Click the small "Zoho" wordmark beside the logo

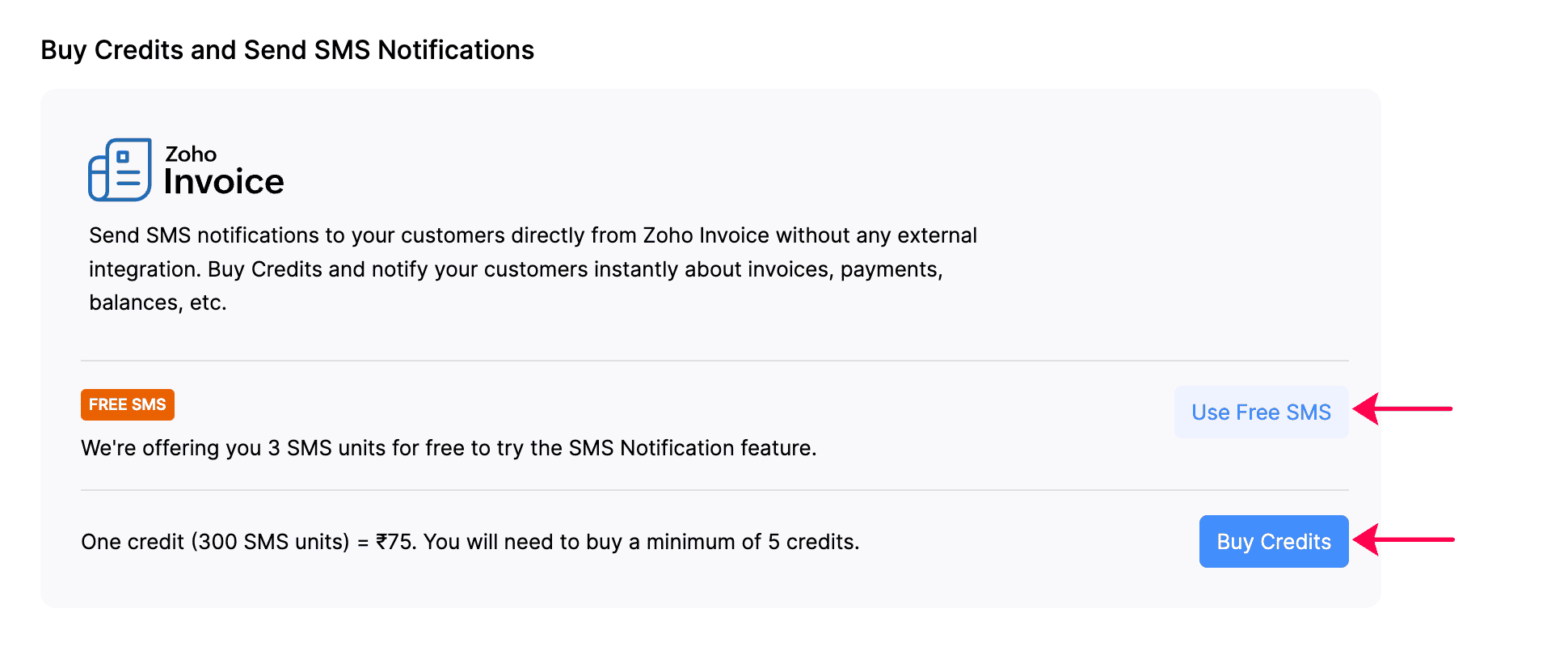(191, 154)
